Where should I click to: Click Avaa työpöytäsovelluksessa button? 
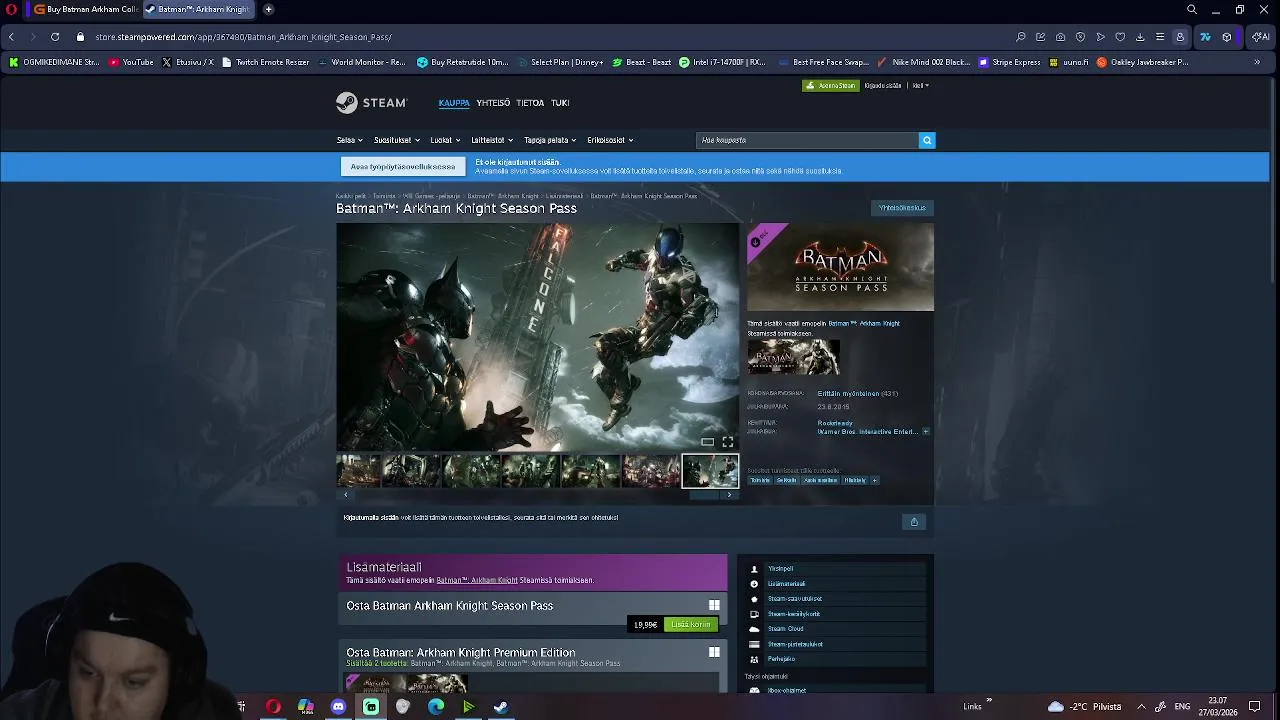pos(403,167)
